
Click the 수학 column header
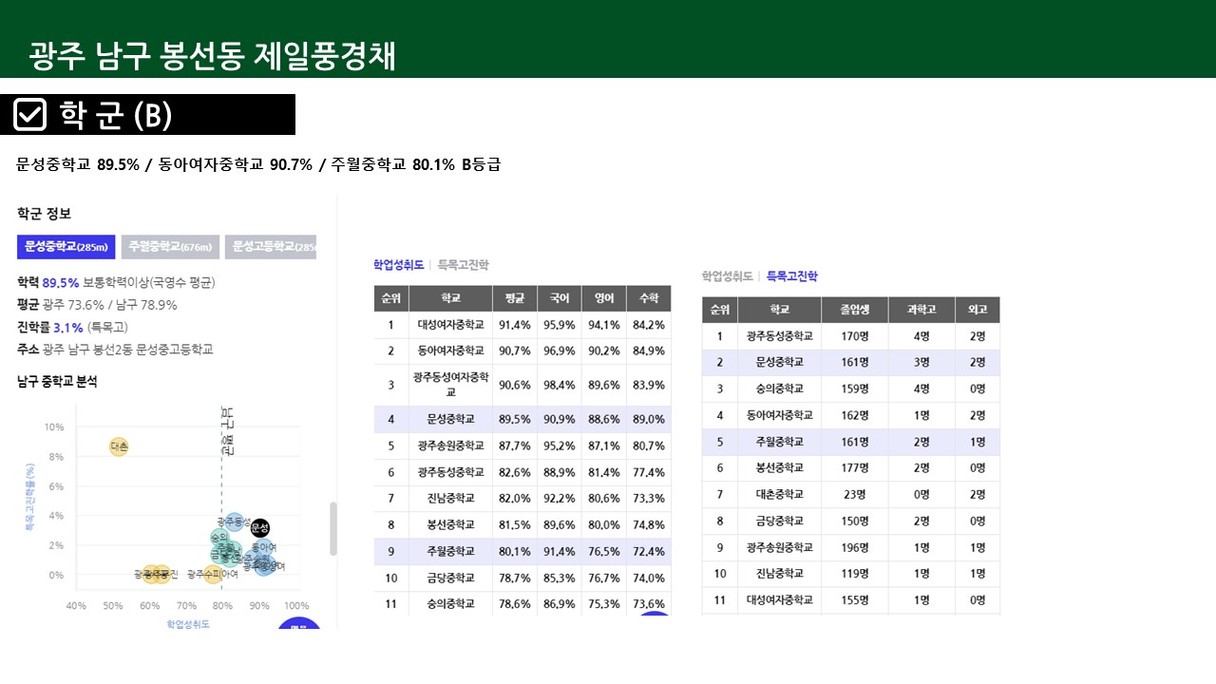pos(649,298)
